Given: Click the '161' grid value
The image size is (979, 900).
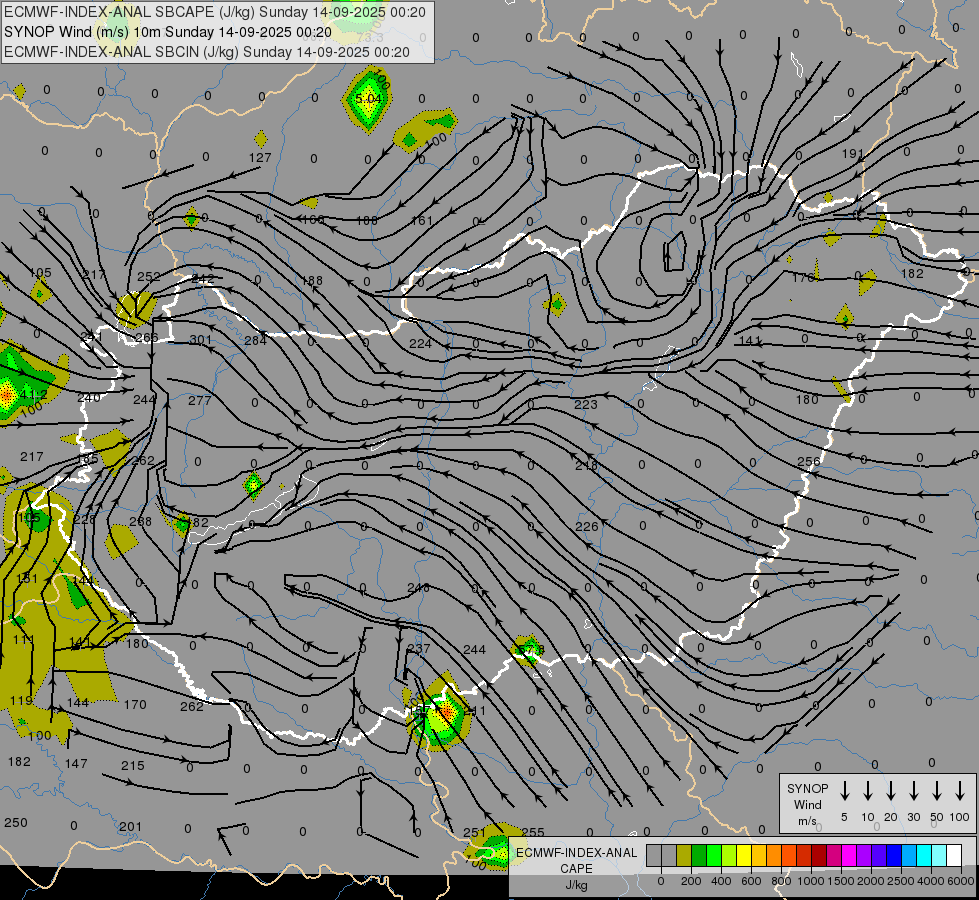Looking at the screenshot, I should (422, 220).
